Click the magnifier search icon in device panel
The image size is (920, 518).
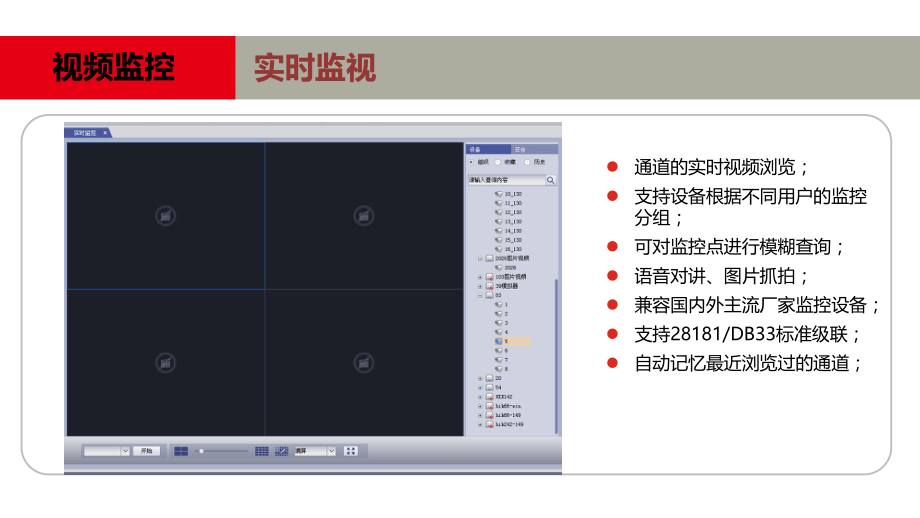pyautogui.click(x=550, y=180)
